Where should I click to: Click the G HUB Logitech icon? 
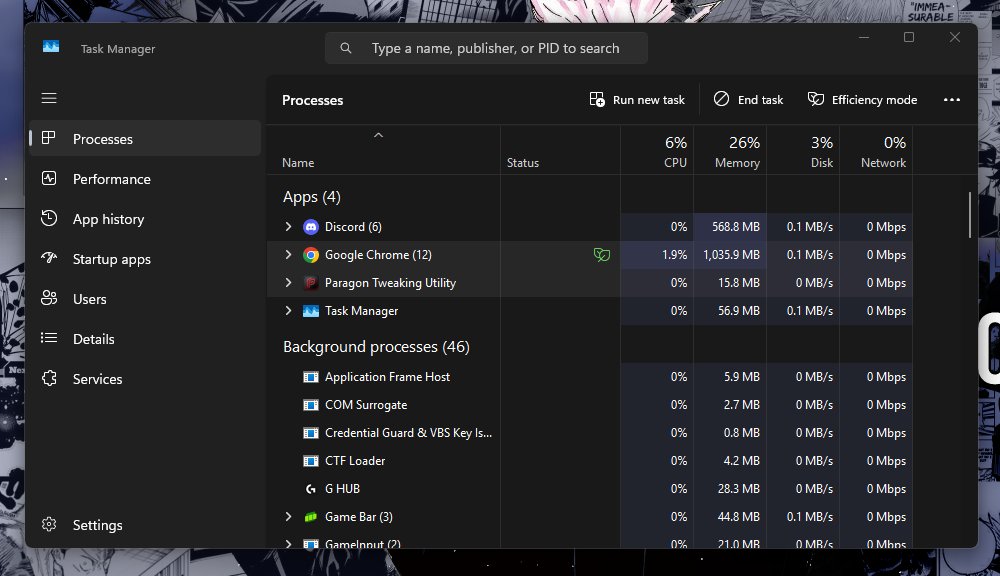pyautogui.click(x=311, y=489)
